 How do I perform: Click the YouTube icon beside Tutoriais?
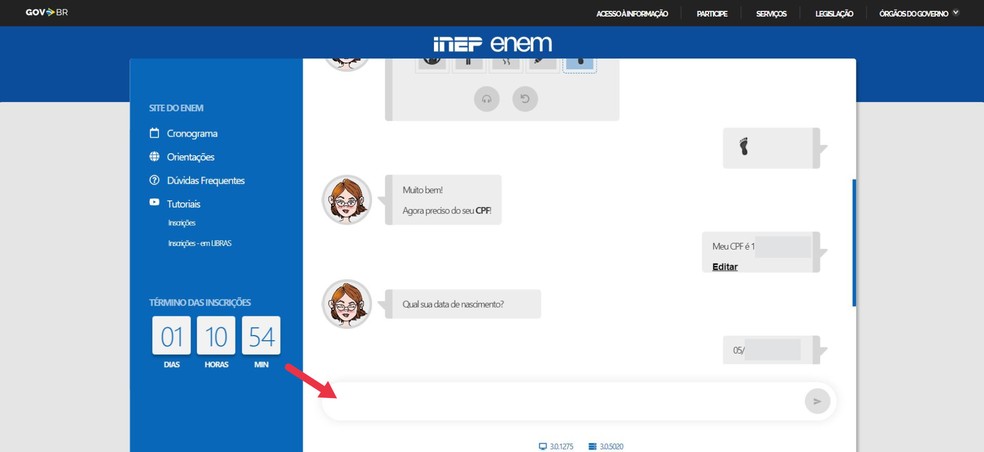[x=154, y=202]
